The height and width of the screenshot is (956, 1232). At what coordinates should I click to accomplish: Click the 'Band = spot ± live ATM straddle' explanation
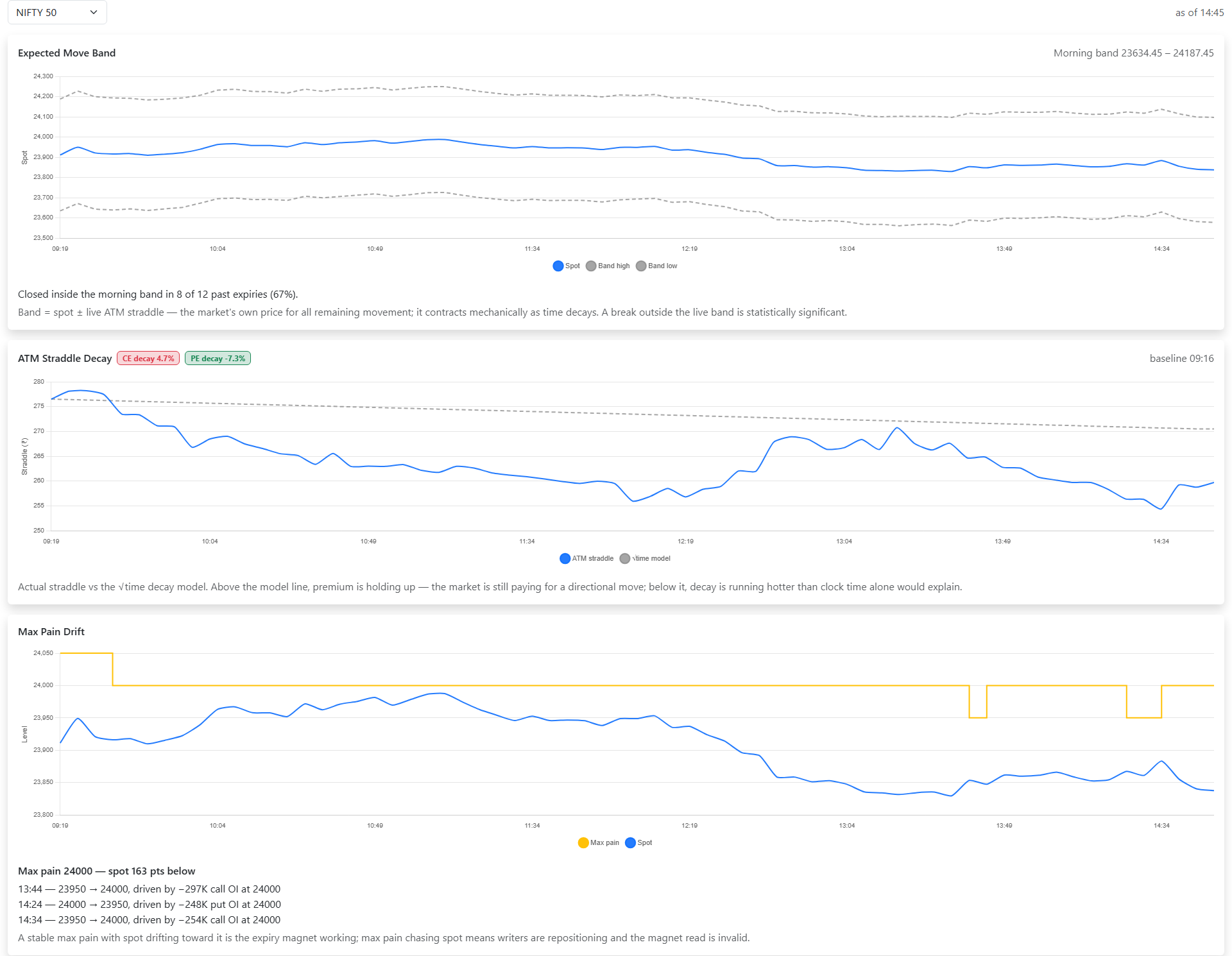[x=432, y=312]
